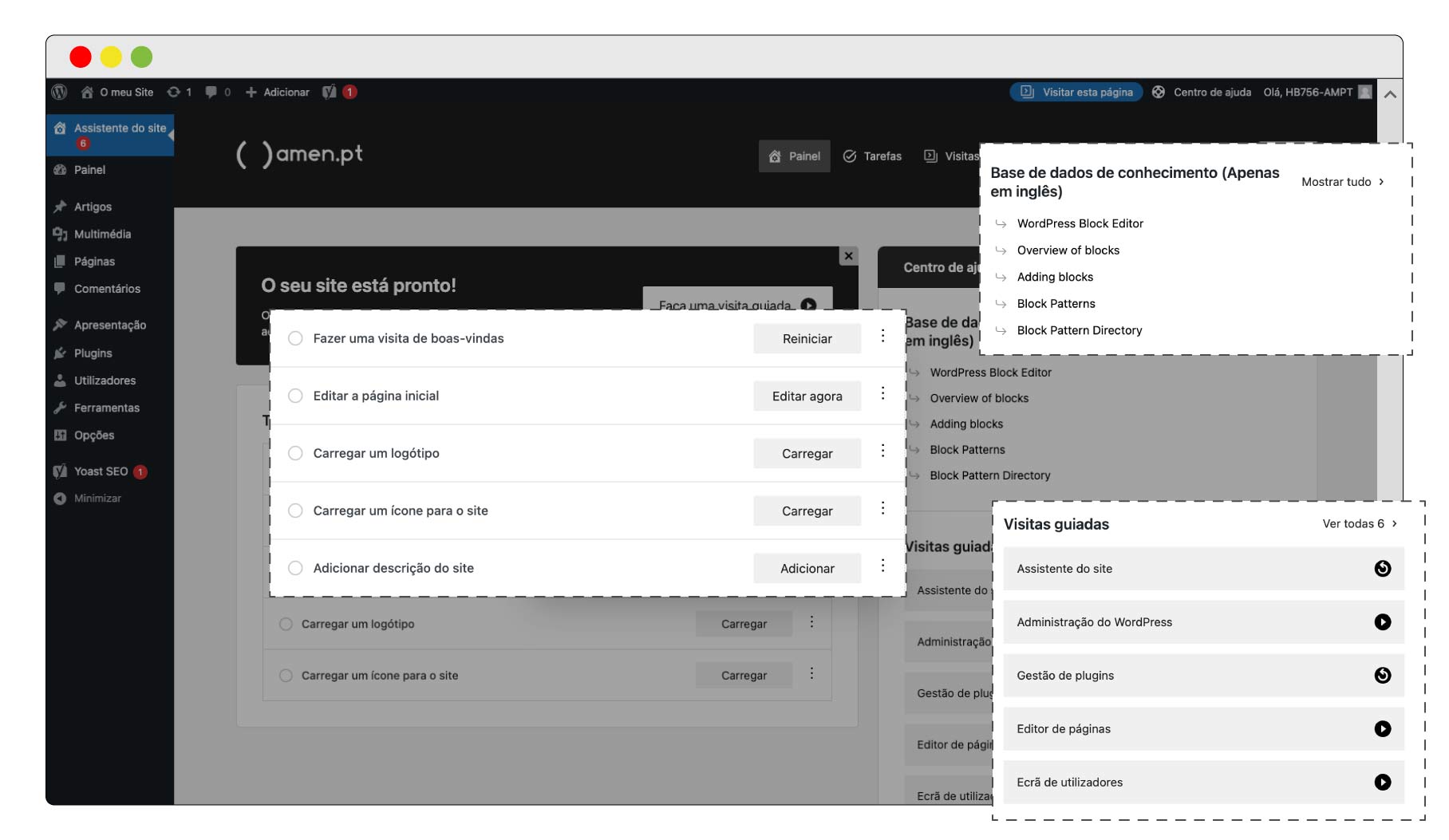Open options menu for 'Editar a página inicial'
Viewport: 1449px width, 840px height.
[x=882, y=393]
